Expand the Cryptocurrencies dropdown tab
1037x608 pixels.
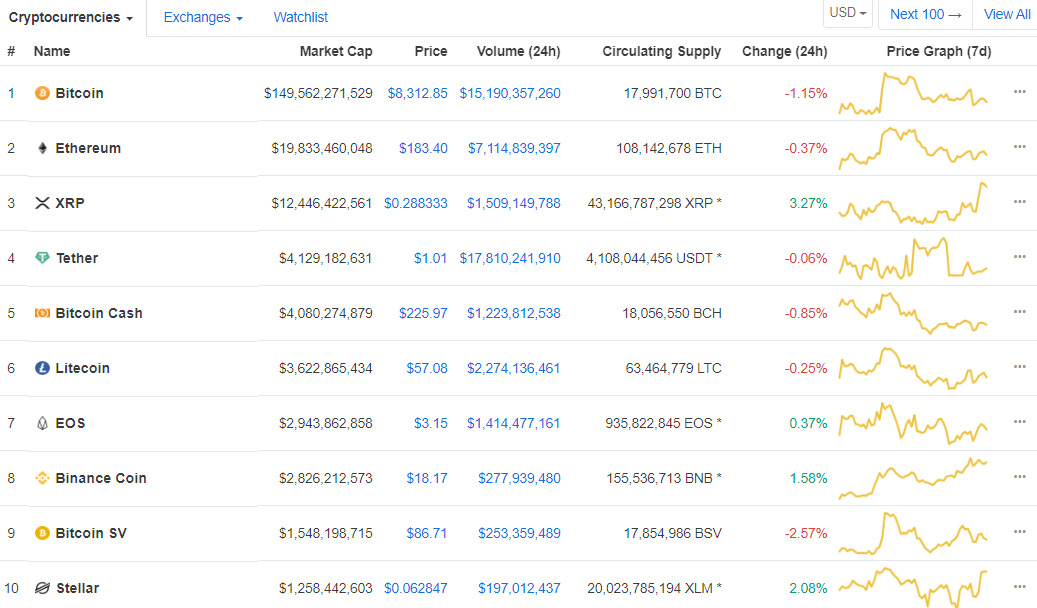click(71, 17)
